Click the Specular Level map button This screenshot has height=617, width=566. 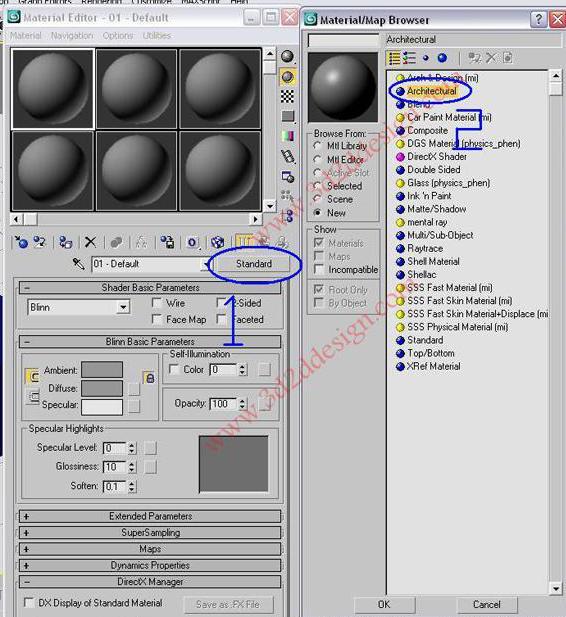(x=150, y=448)
